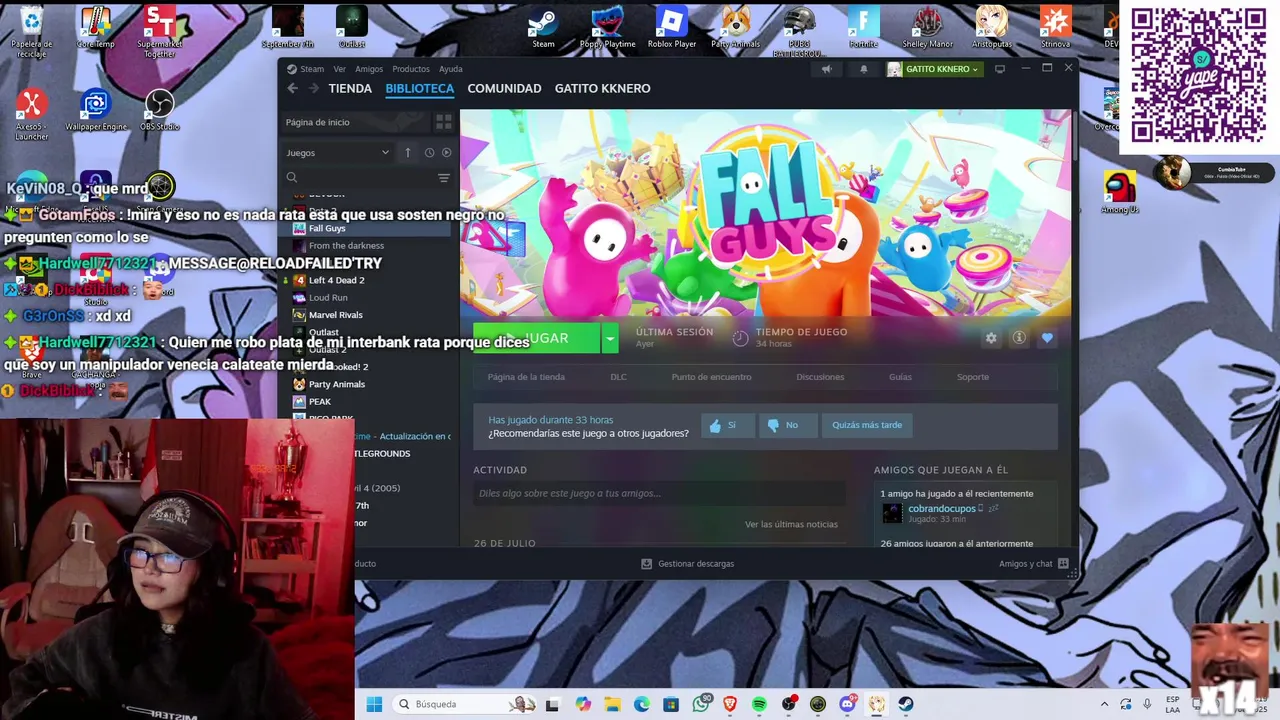Select the BIBLIOTECA tab
1280x720 pixels.
point(420,88)
